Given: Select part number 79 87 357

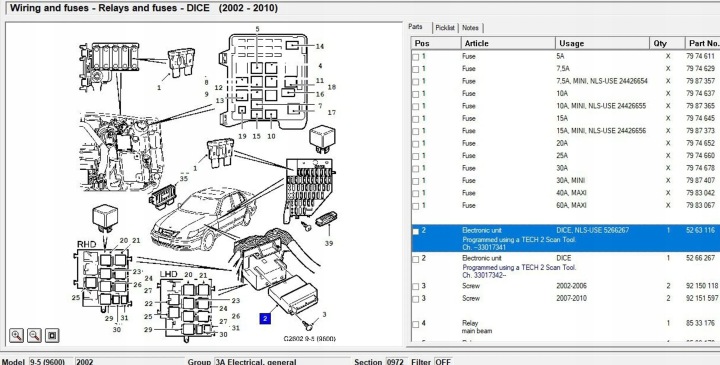Looking at the screenshot, I should 701,81.
